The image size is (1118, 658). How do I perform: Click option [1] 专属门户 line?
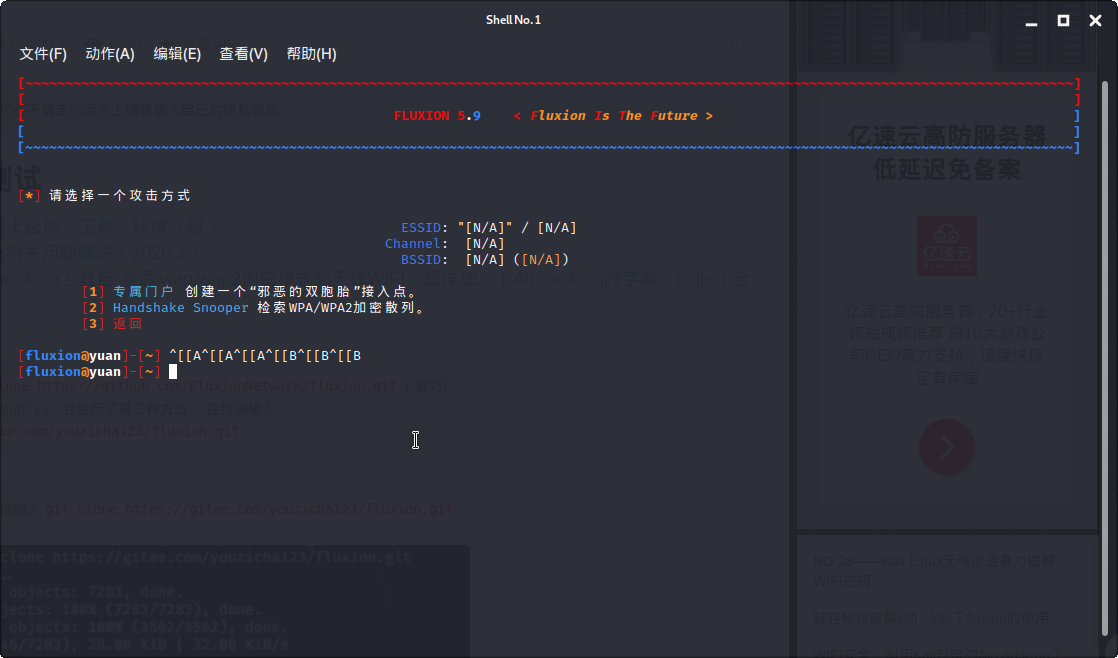pyautogui.click(x=250, y=292)
